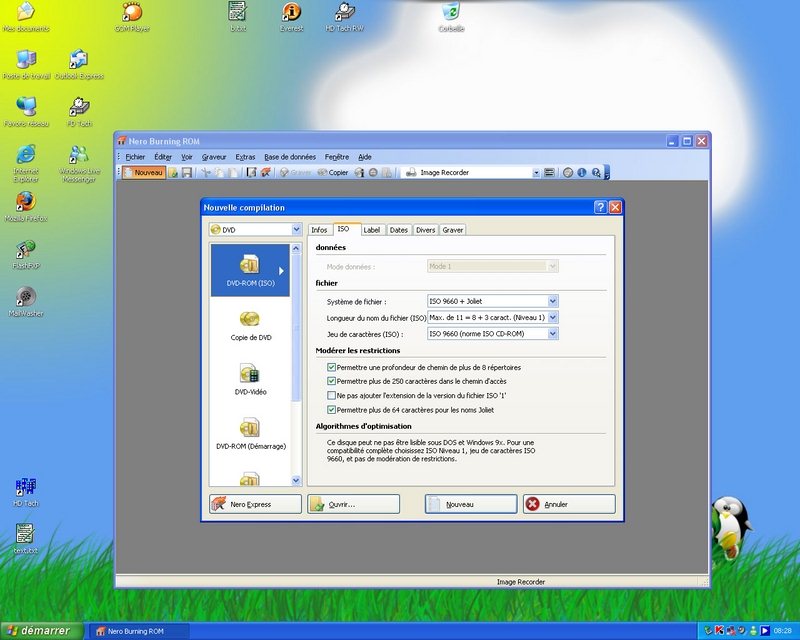
Task: Switch to the Infos tab
Action: (319, 230)
